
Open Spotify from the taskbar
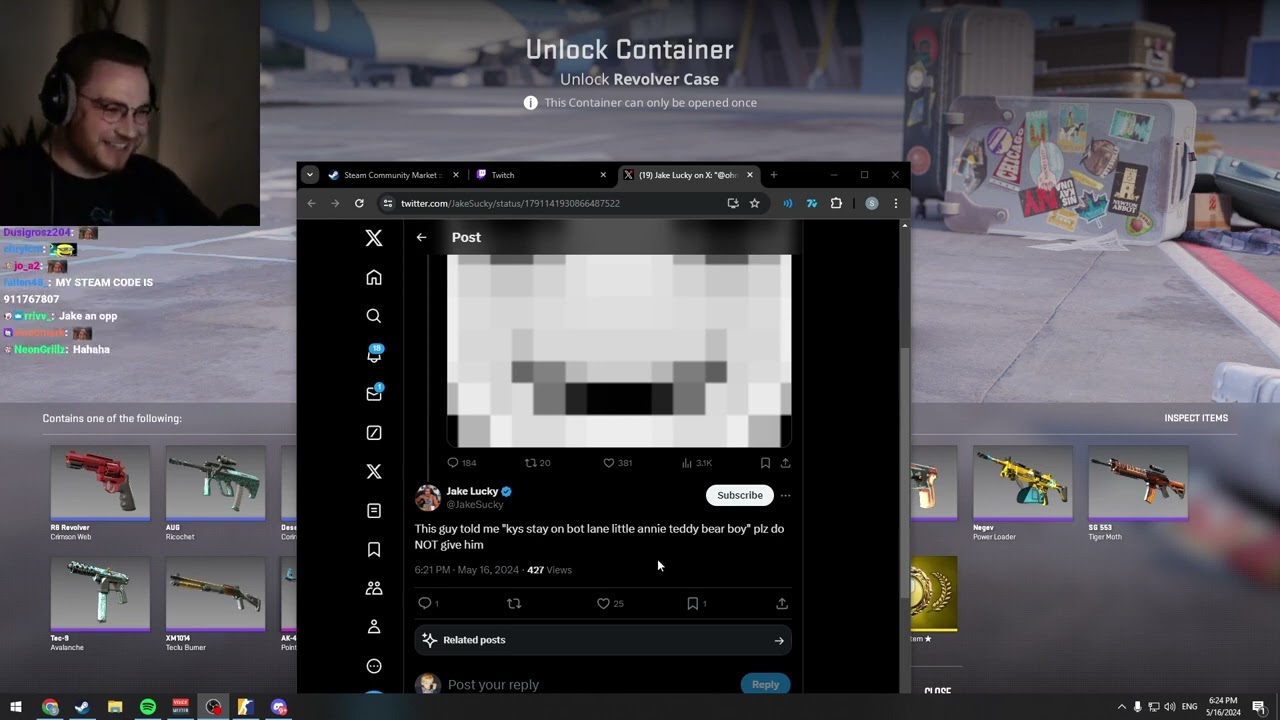coord(148,707)
